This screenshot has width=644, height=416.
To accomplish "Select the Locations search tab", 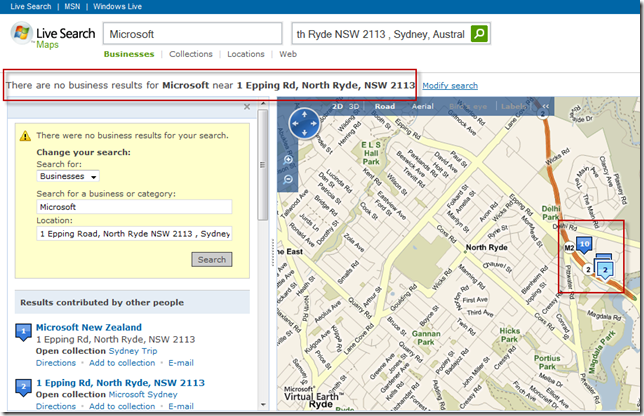I will 245,54.
